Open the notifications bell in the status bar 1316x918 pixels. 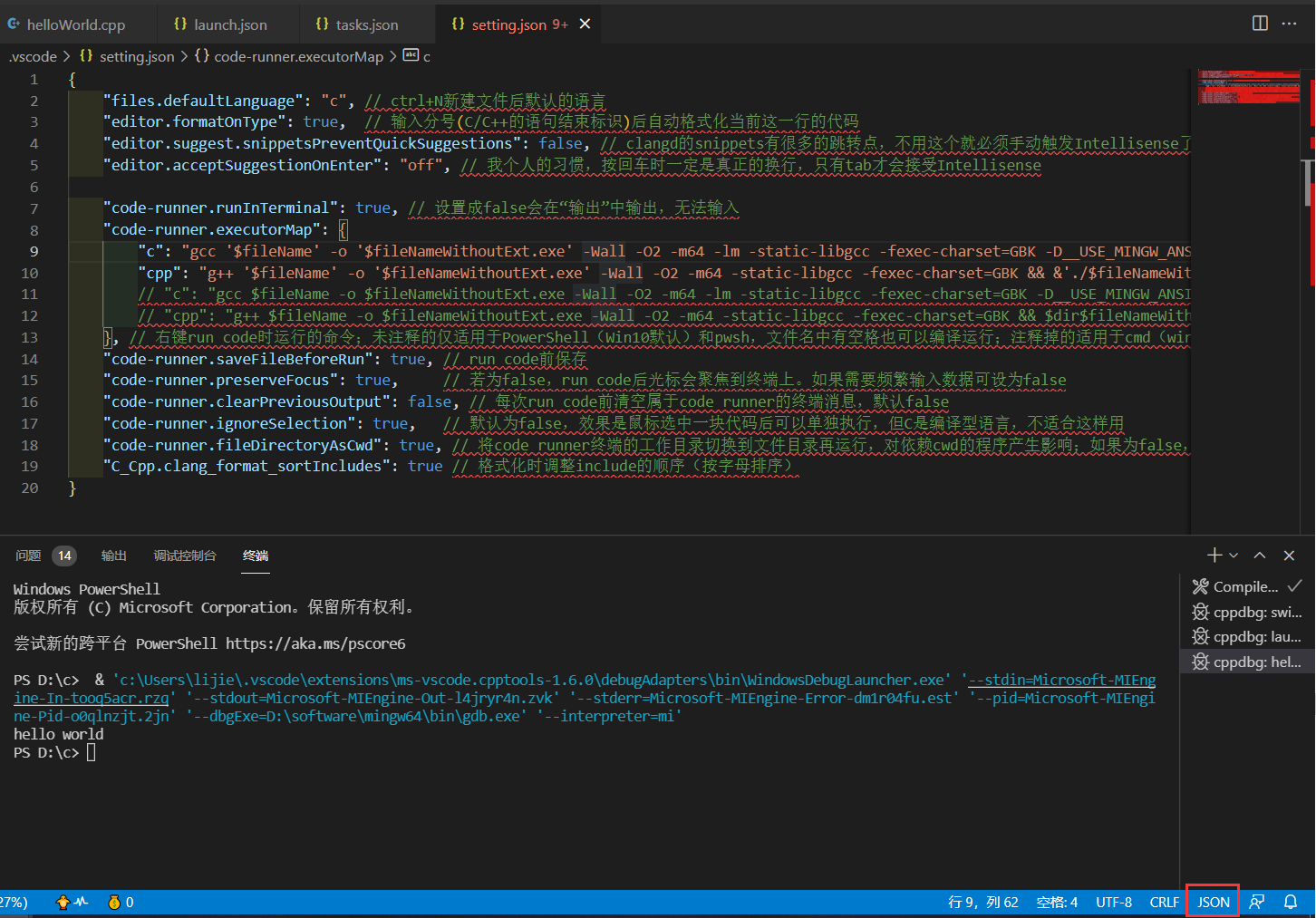click(x=1291, y=902)
